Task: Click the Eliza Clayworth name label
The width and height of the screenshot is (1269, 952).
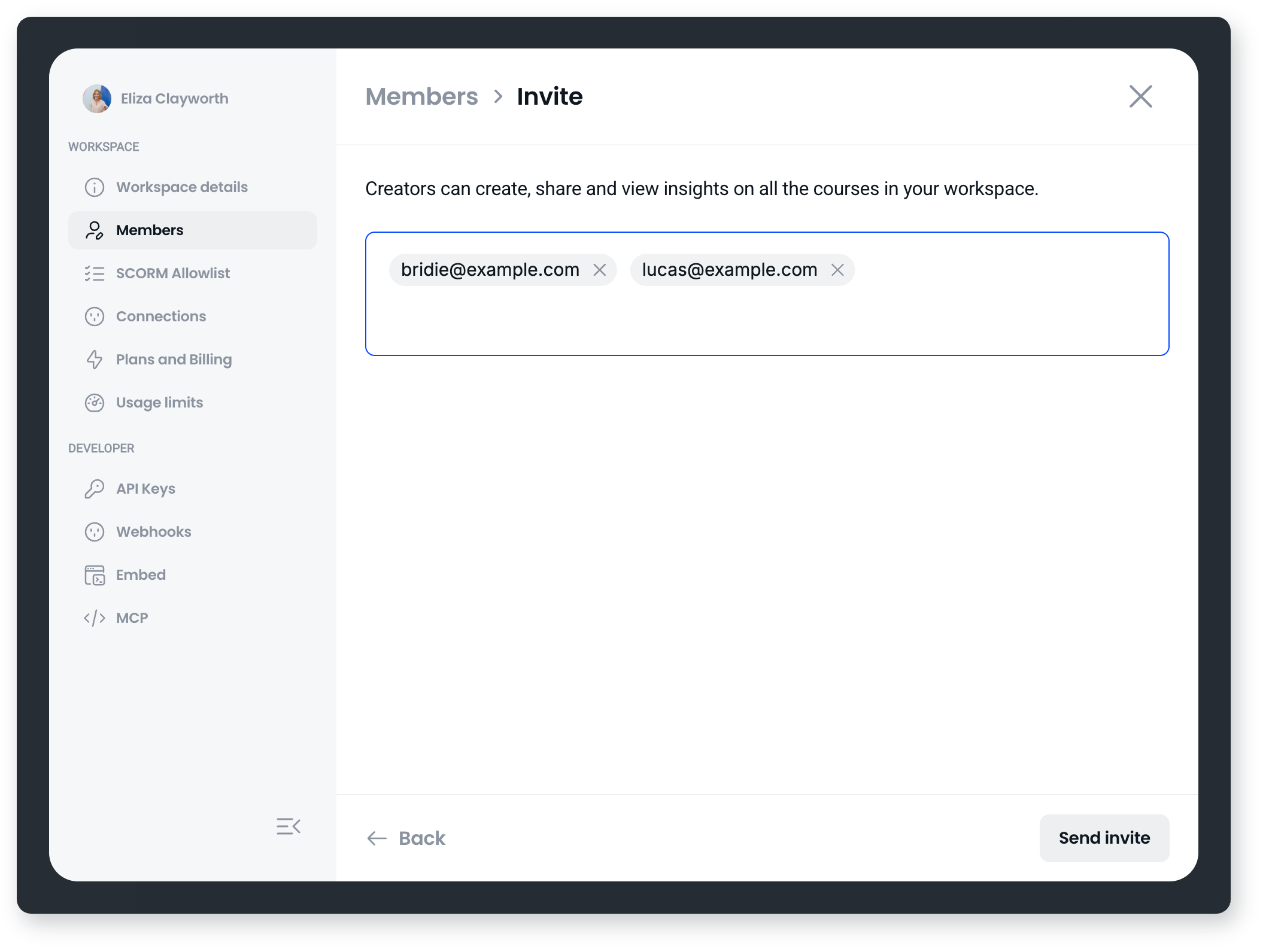Action: click(x=175, y=99)
